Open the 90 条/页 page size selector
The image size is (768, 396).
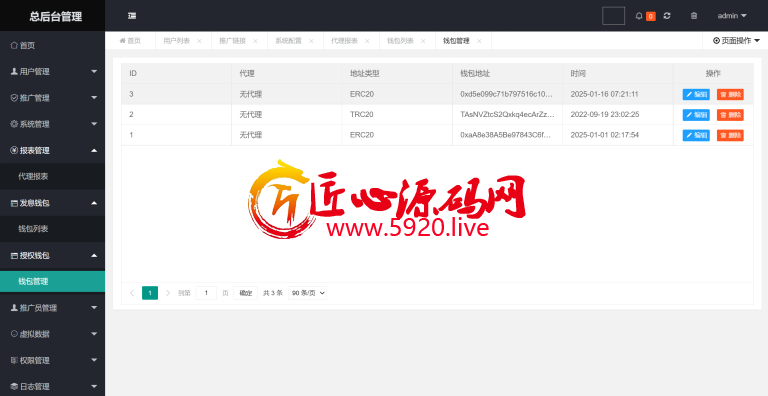308,293
